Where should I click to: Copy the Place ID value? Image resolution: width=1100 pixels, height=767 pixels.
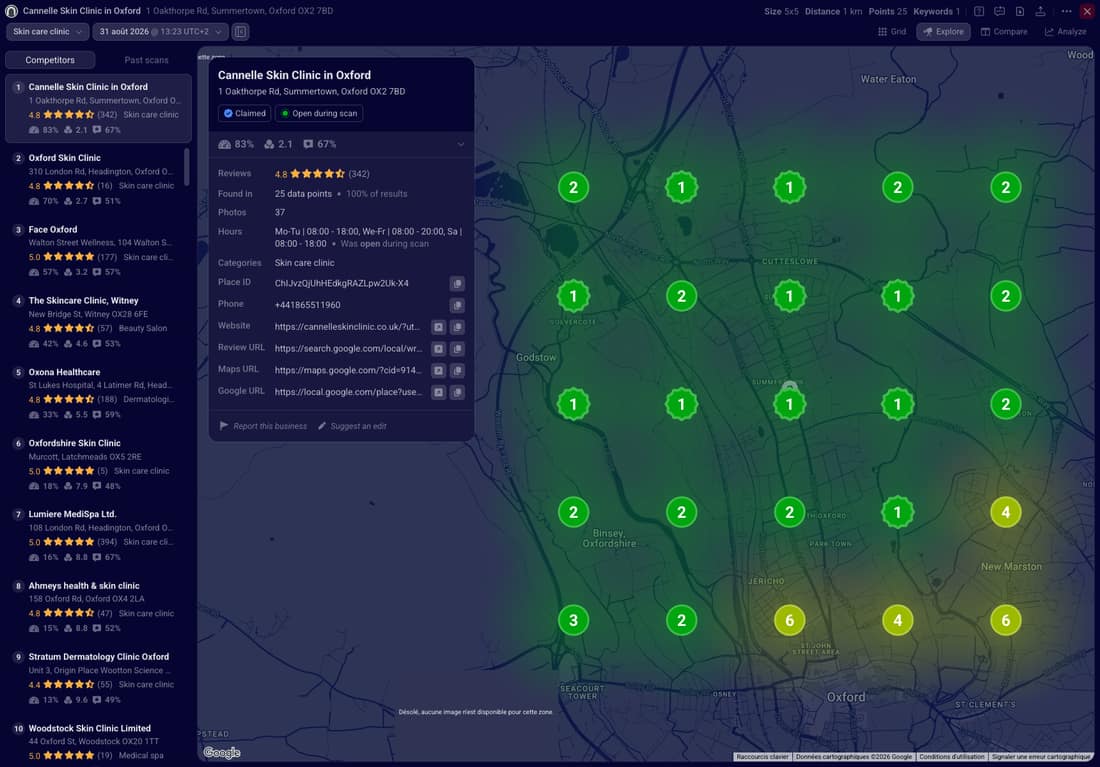pos(457,284)
